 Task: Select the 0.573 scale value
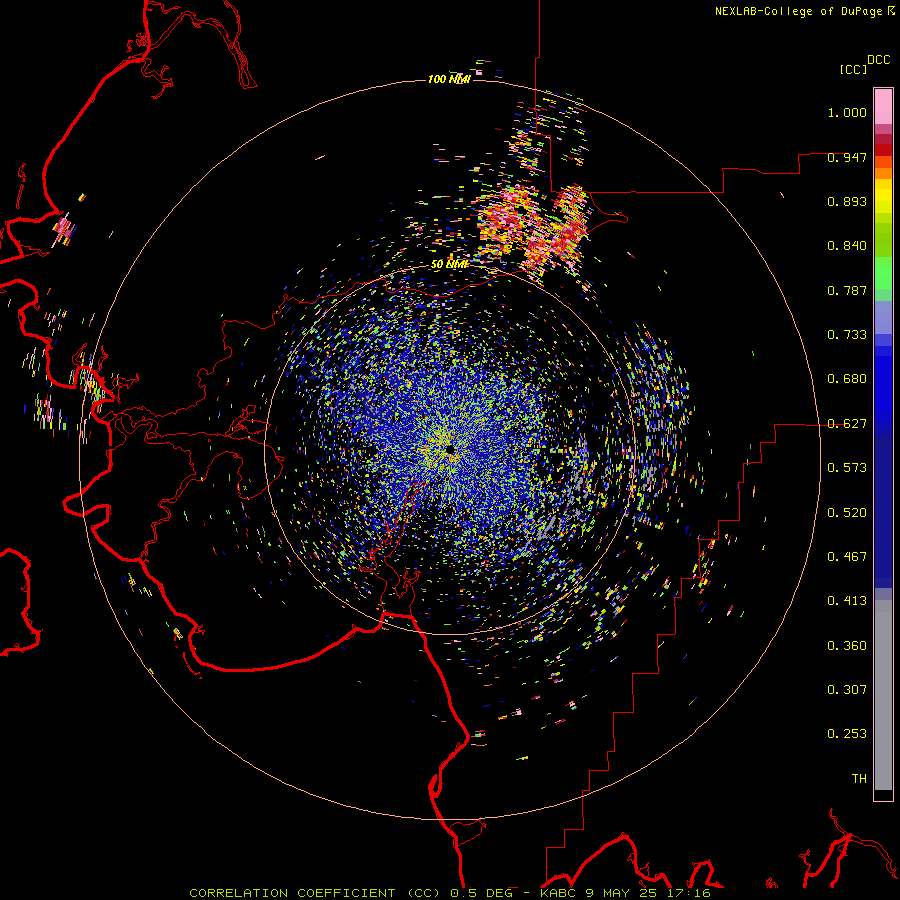(847, 468)
